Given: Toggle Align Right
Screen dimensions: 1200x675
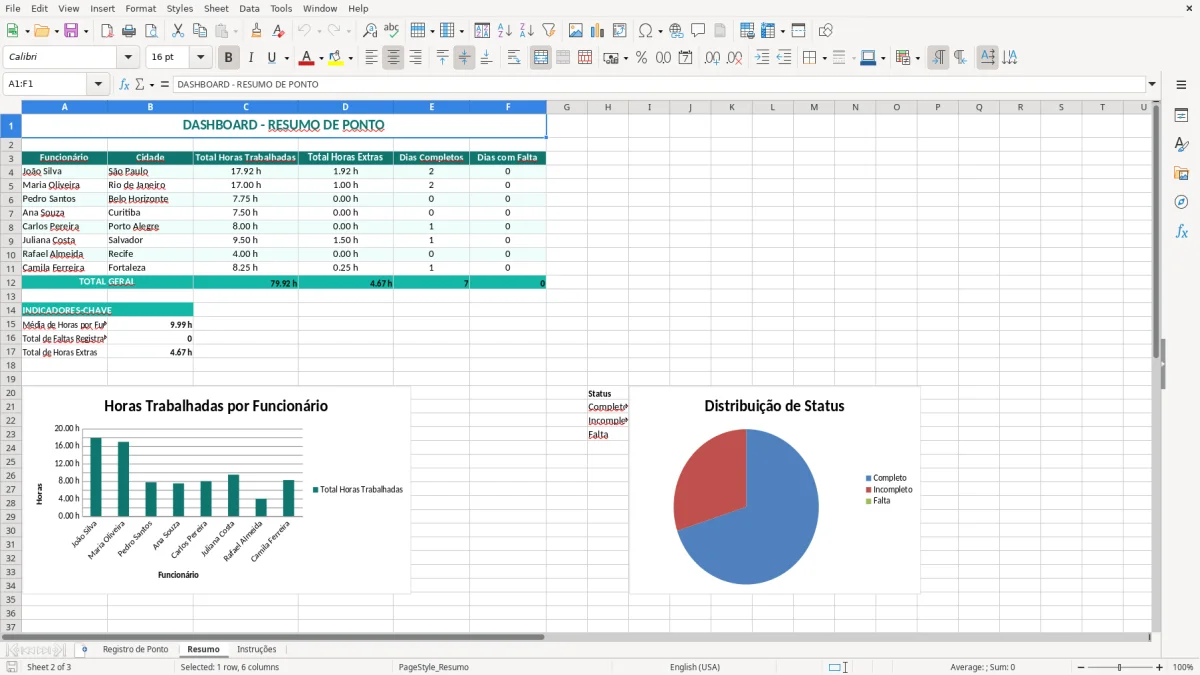Looking at the screenshot, I should pyautogui.click(x=415, y=58).
